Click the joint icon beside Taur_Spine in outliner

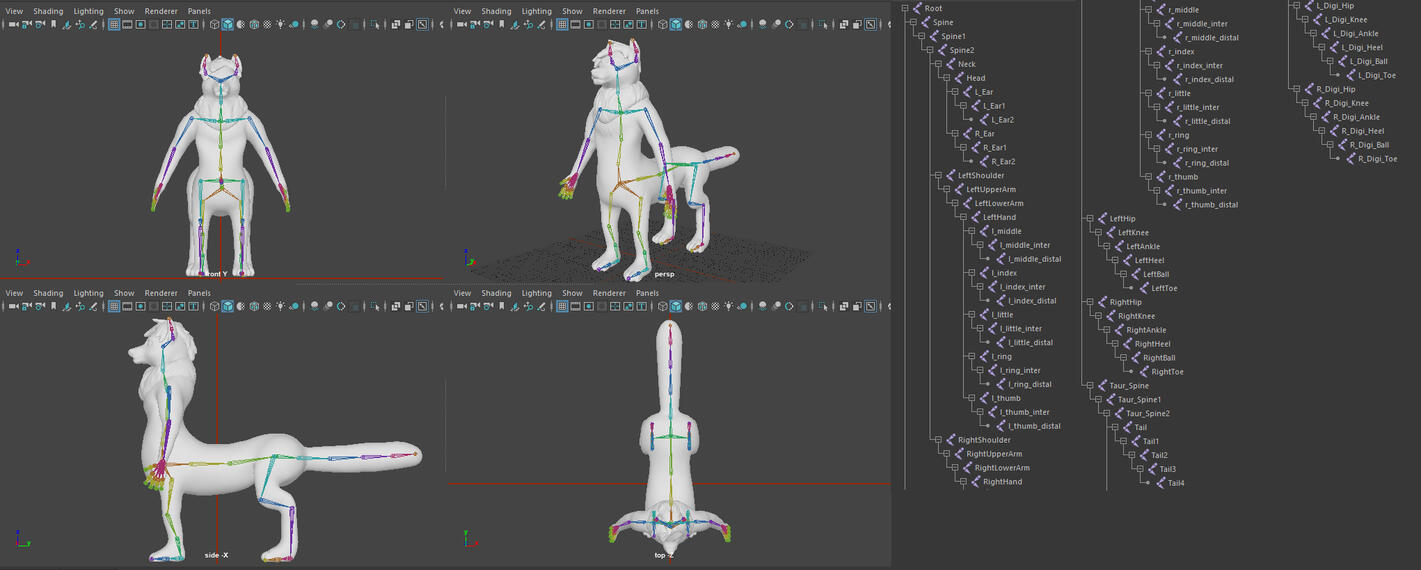[1101, 385]
